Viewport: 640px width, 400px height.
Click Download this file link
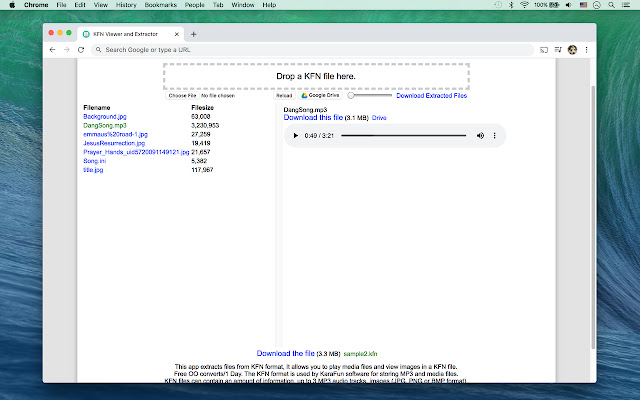point(313,118)
